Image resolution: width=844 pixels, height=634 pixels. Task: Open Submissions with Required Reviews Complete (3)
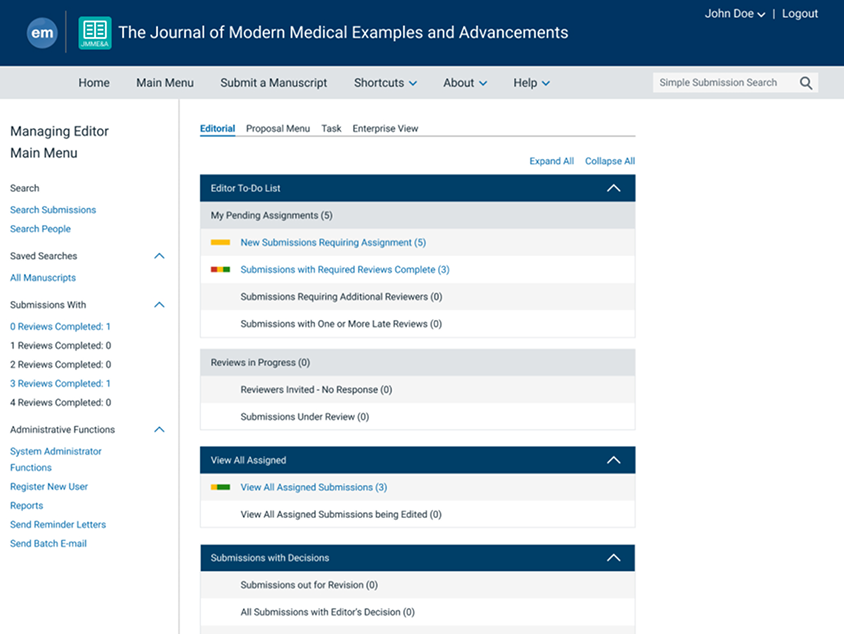click(x=345, y=270)
